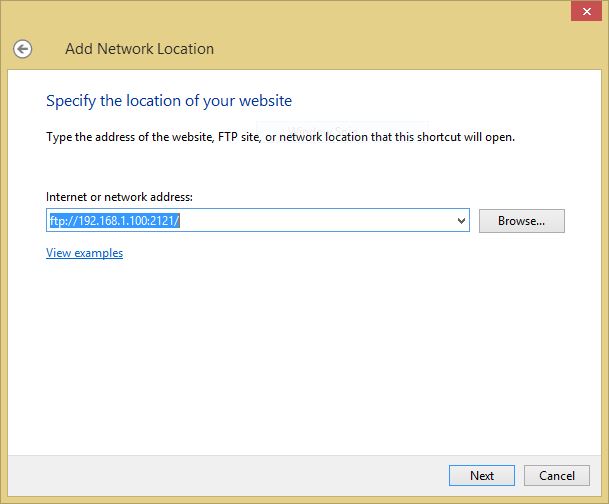Open the Browse... folder dialog
609x504 pixels.
coord(522,221)
